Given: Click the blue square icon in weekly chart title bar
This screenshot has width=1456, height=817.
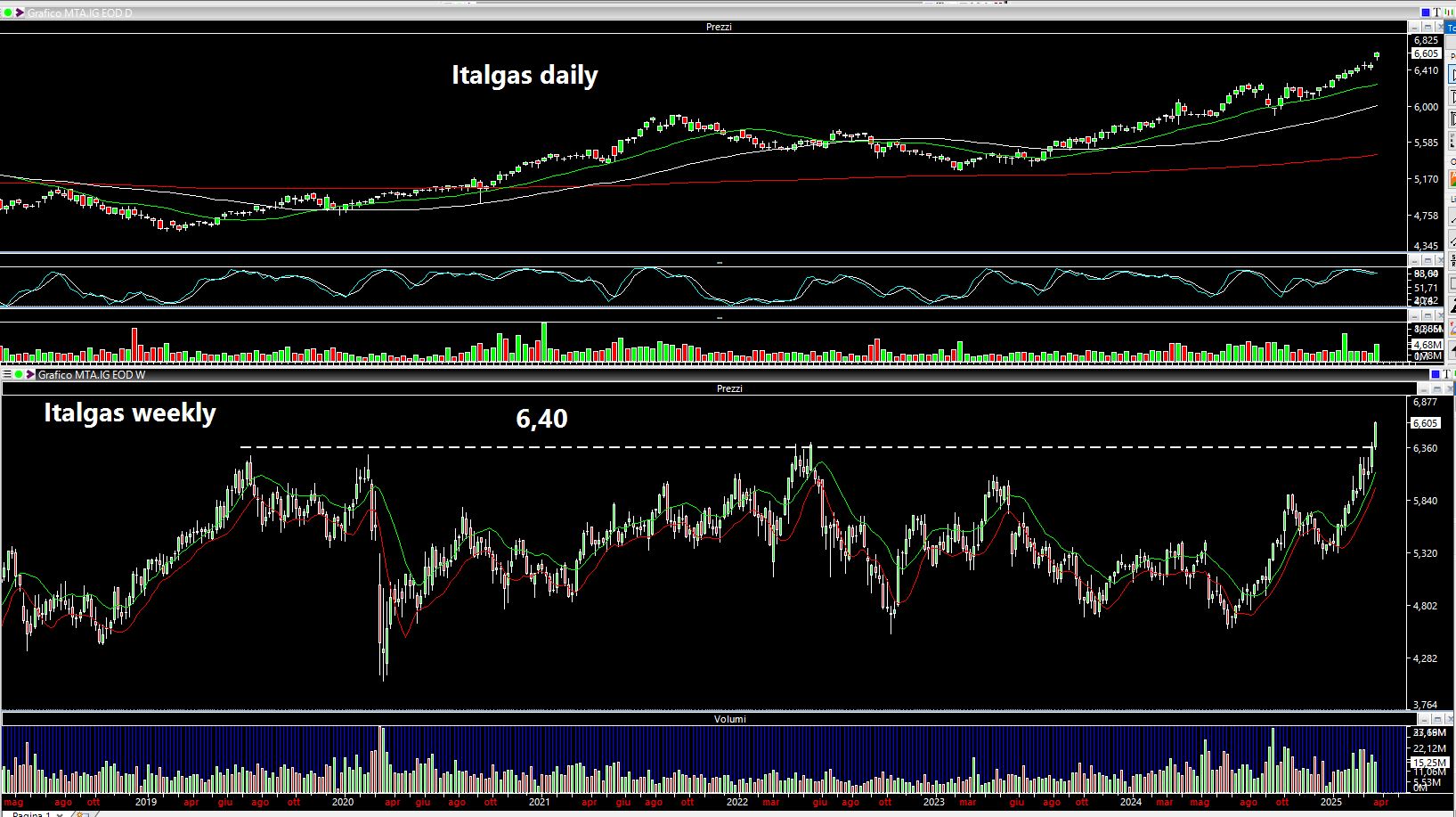Looking at the screenshot, I should click(x=1436, y=374).
